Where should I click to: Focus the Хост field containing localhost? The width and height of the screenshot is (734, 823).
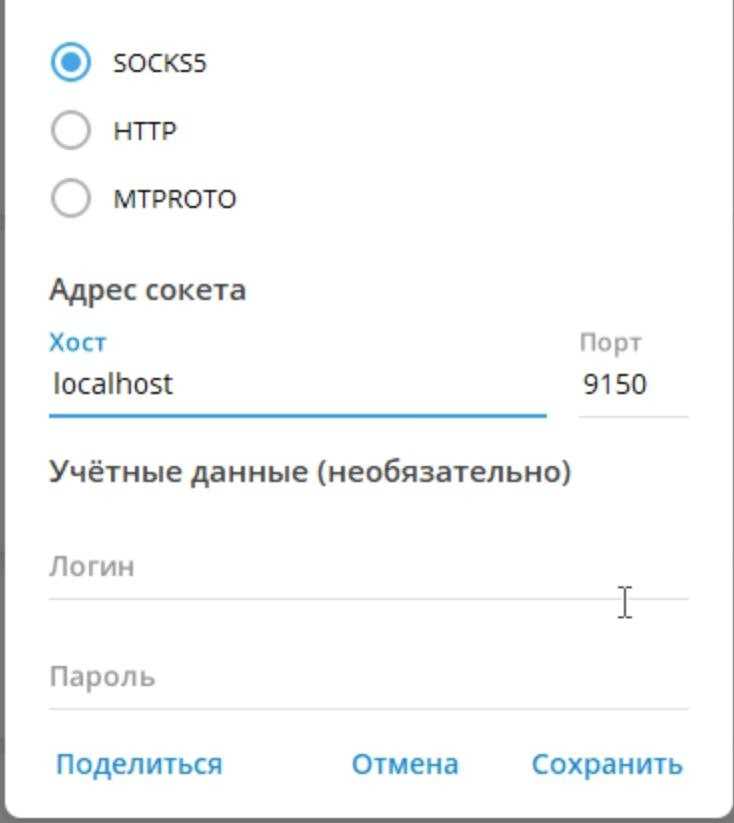coord(298,384)
